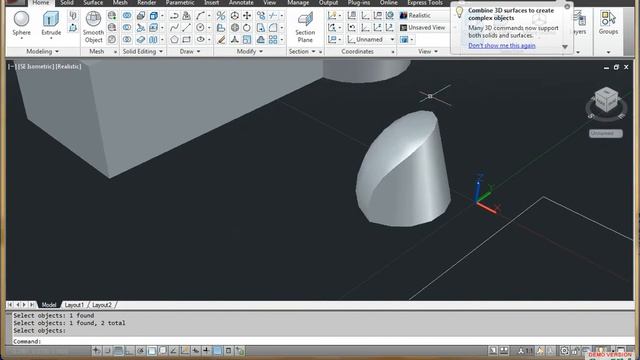Open the Realistic visual style dropdown
This screenshot has height=360, width=640.
click(x=423, y=16)
